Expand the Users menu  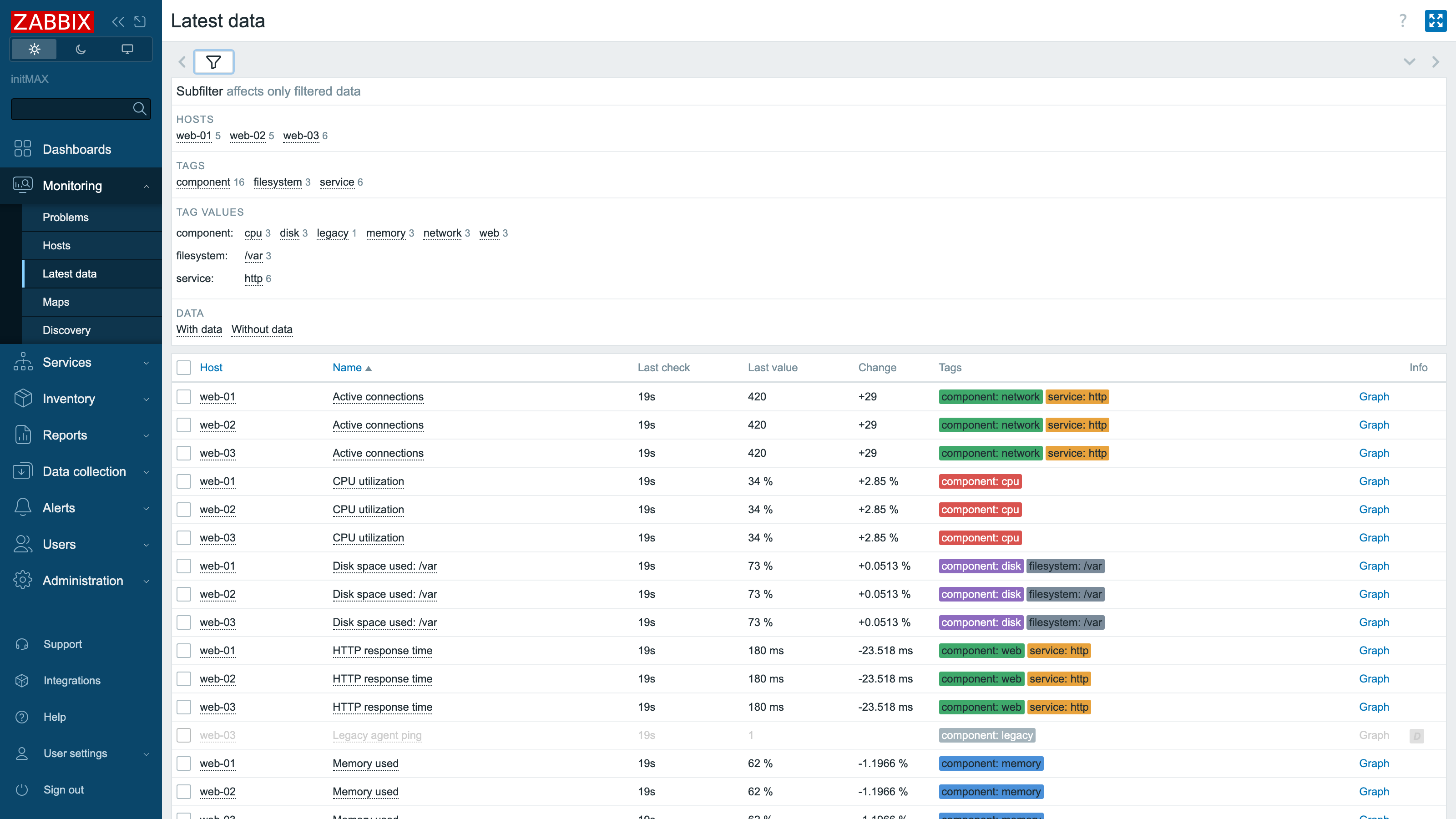(81, 544)
